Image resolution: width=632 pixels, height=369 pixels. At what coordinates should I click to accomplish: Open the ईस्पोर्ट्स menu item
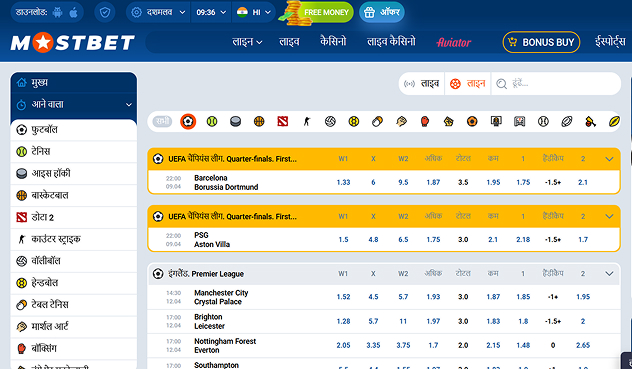pyautogui.click(x=610, y=42)
